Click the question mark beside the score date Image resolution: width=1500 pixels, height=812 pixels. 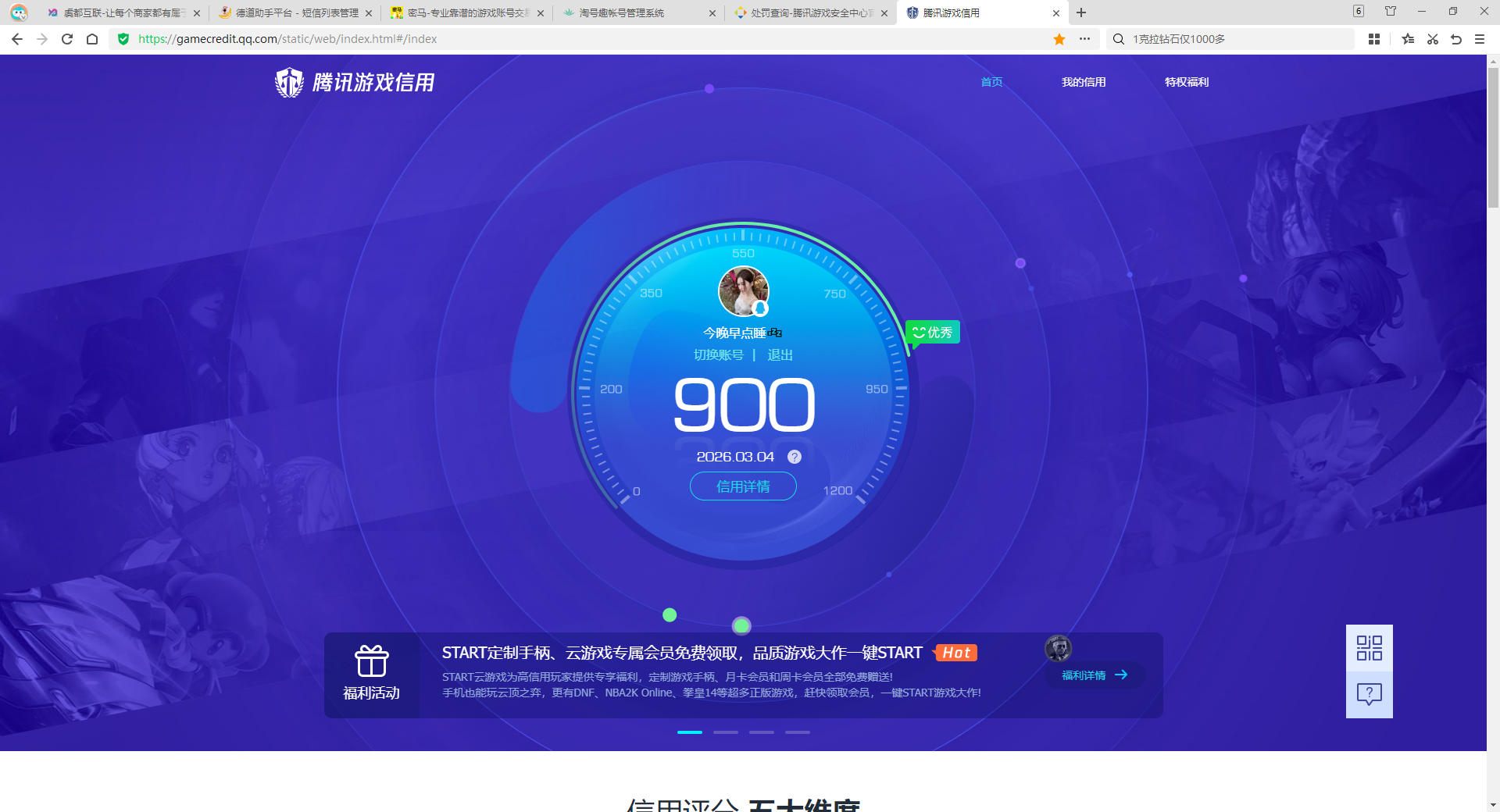click(794, 457)
